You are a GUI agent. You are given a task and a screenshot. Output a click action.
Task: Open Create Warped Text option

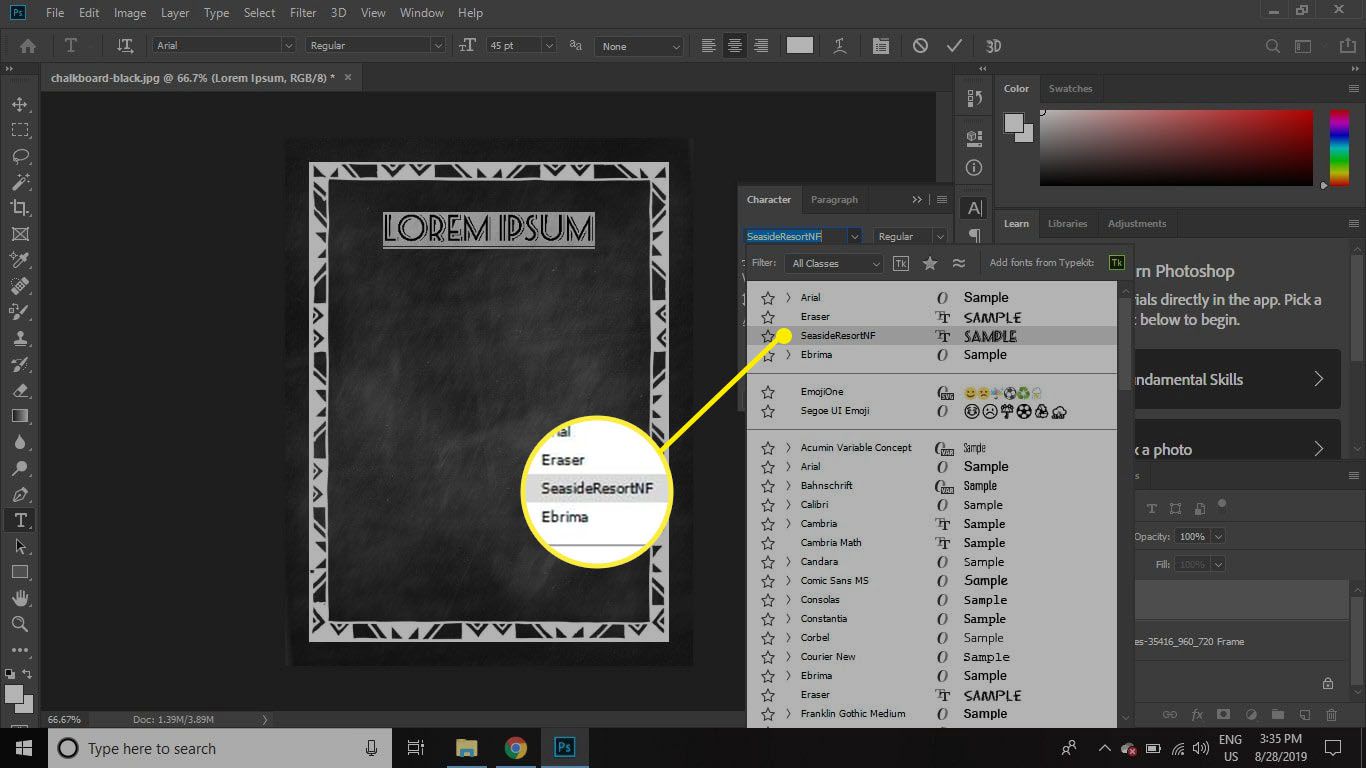[x=840, y=46]
